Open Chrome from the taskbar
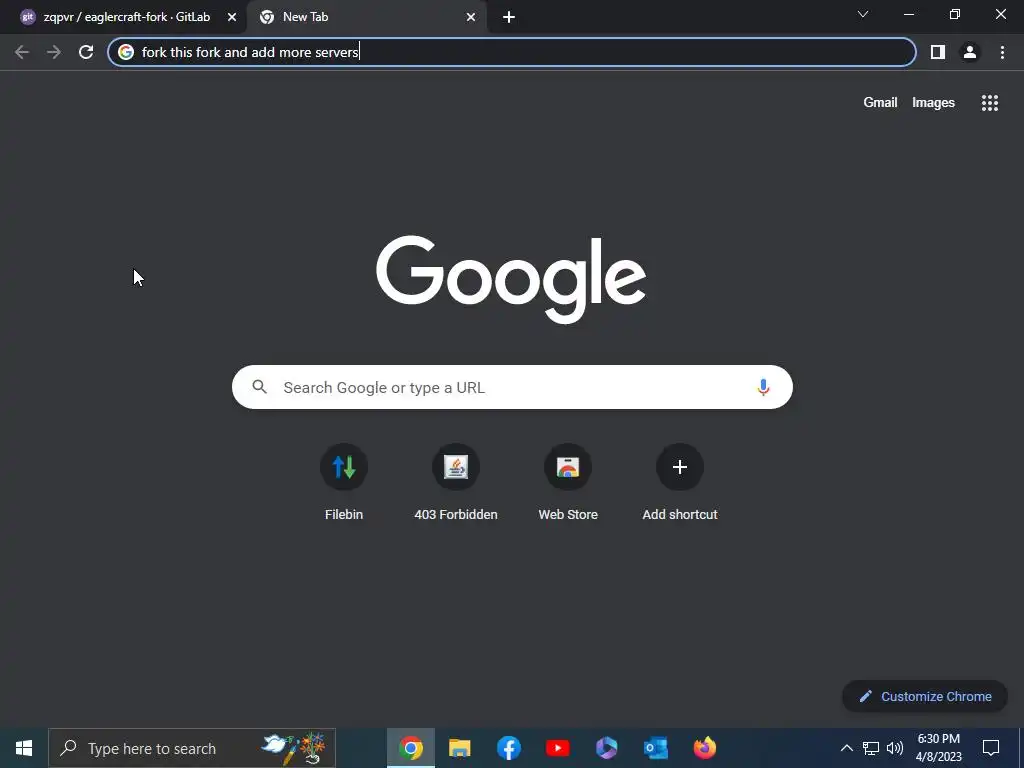1024x768 pixels. (x=411, y=748)
